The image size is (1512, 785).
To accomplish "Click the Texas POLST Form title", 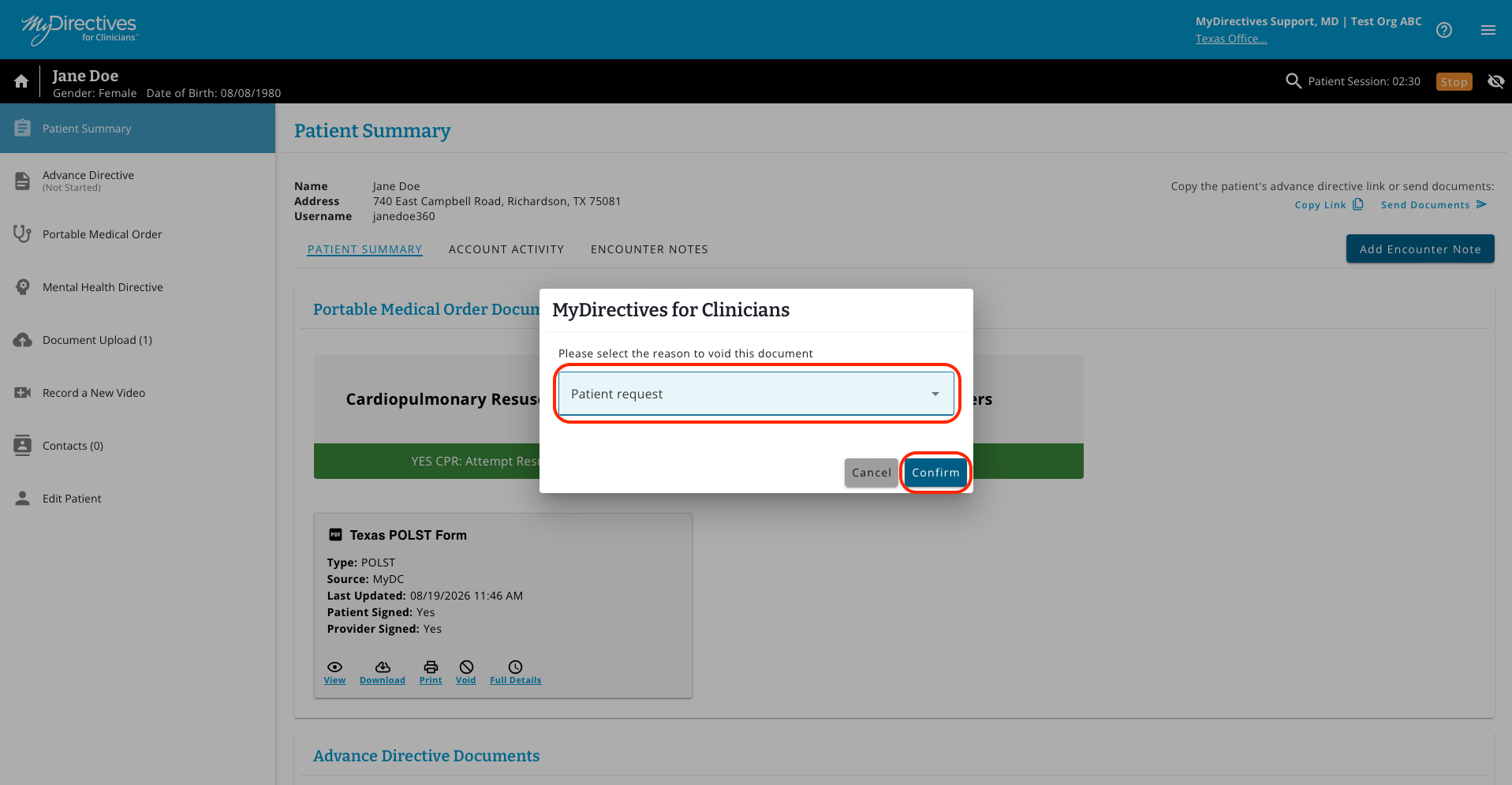I will (409, 535).
